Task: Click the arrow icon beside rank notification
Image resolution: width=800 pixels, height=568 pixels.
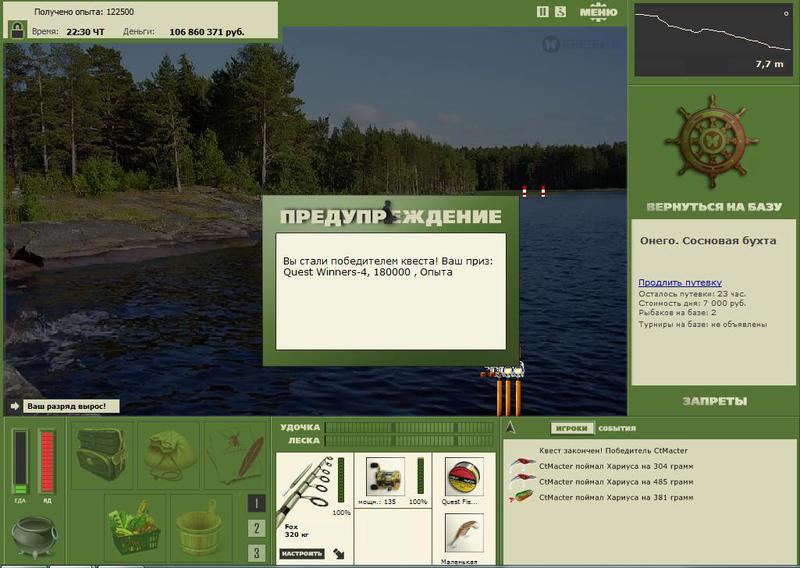Action: 15,406
